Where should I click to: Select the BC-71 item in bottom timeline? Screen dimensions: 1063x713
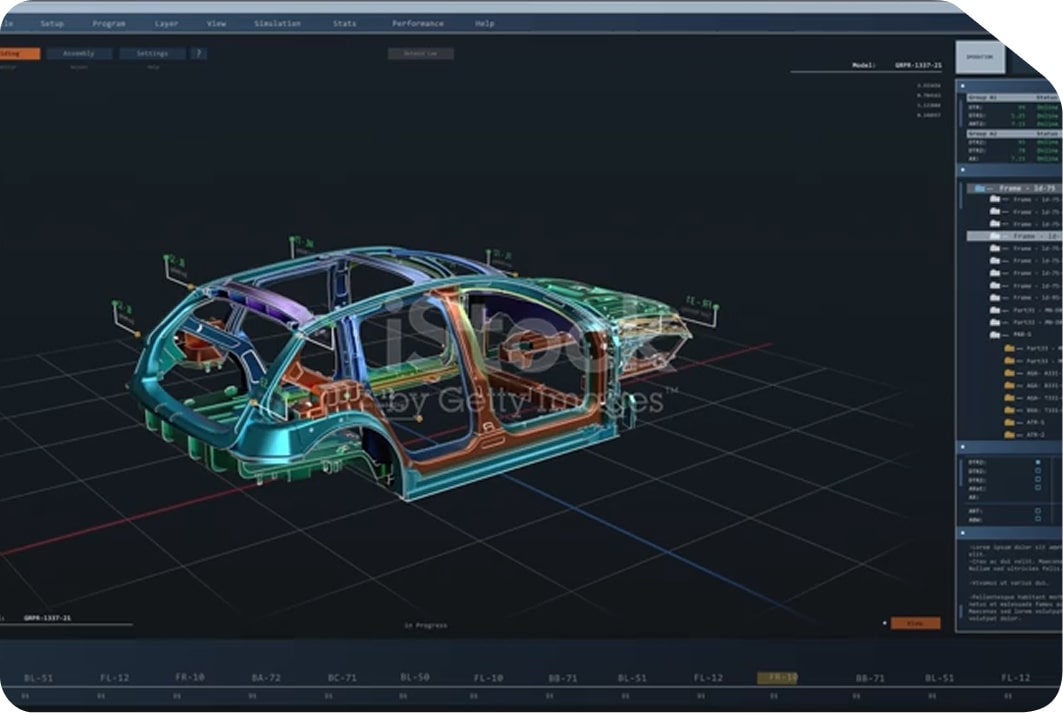(x=342, y=678)
